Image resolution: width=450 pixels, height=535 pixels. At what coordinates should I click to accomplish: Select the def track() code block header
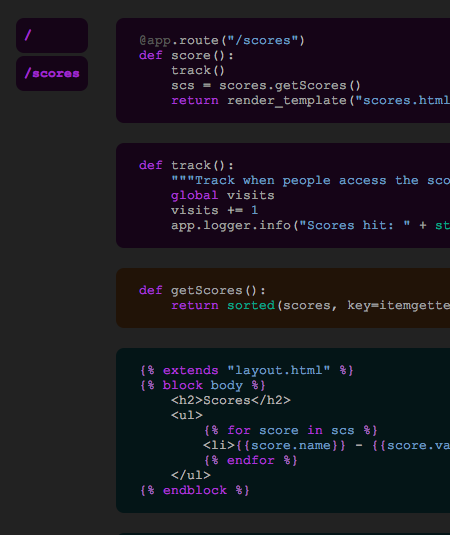tap(186, 165)
